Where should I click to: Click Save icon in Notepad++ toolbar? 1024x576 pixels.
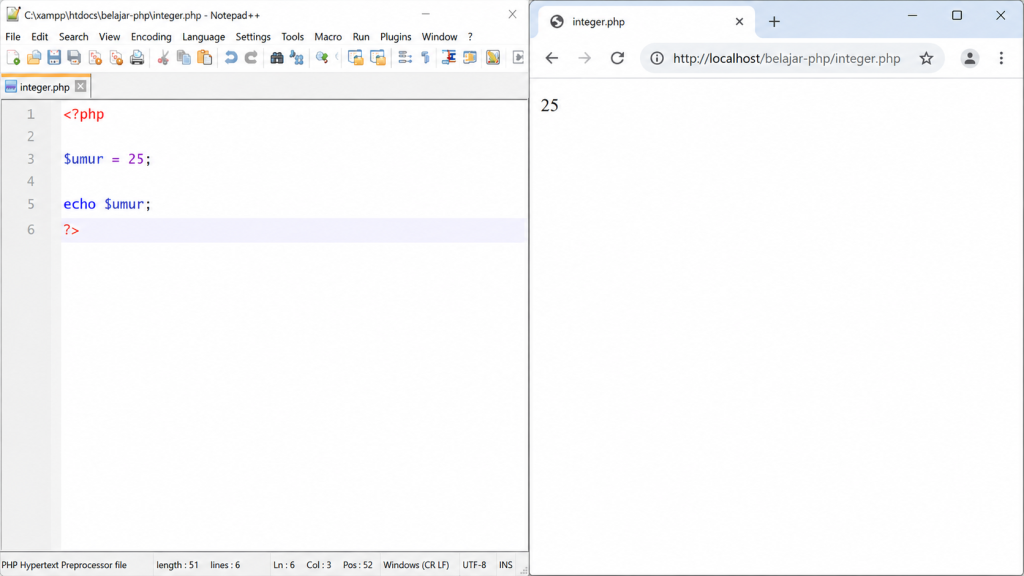54,58
